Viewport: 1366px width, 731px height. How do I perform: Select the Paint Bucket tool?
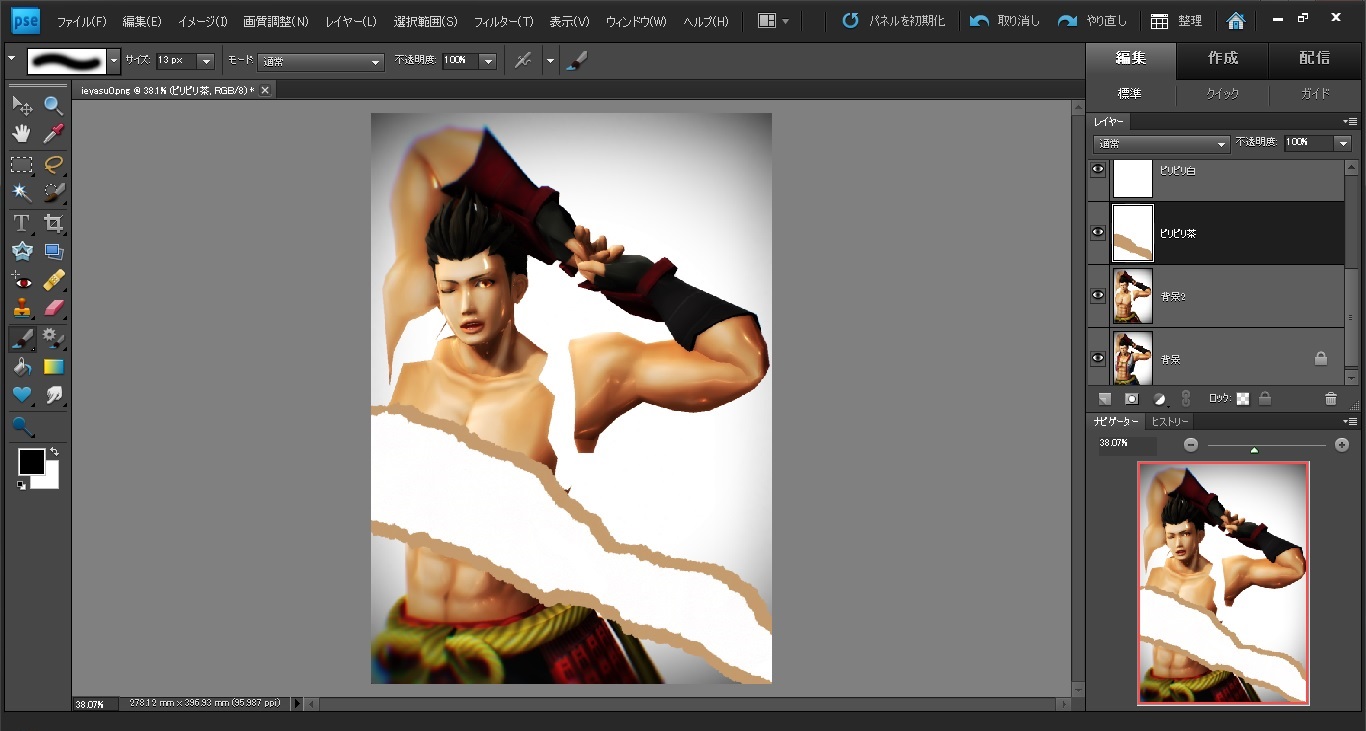click(21, 367)
